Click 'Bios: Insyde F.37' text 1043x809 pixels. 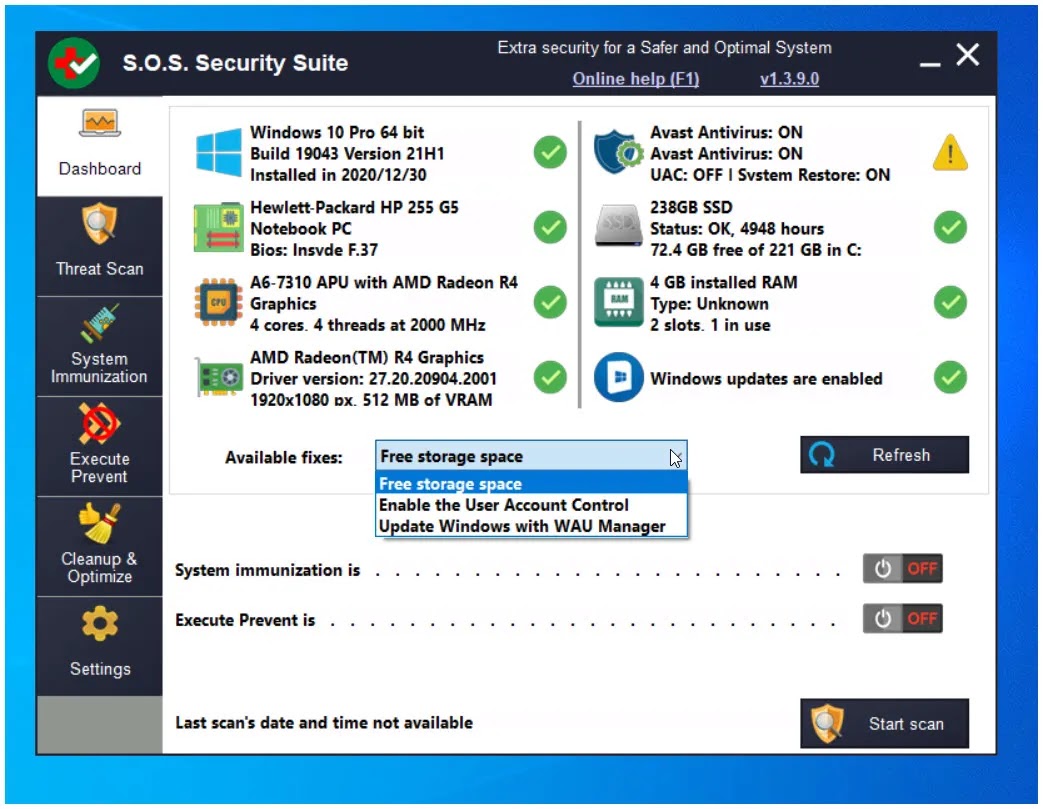tap(313, 250)
